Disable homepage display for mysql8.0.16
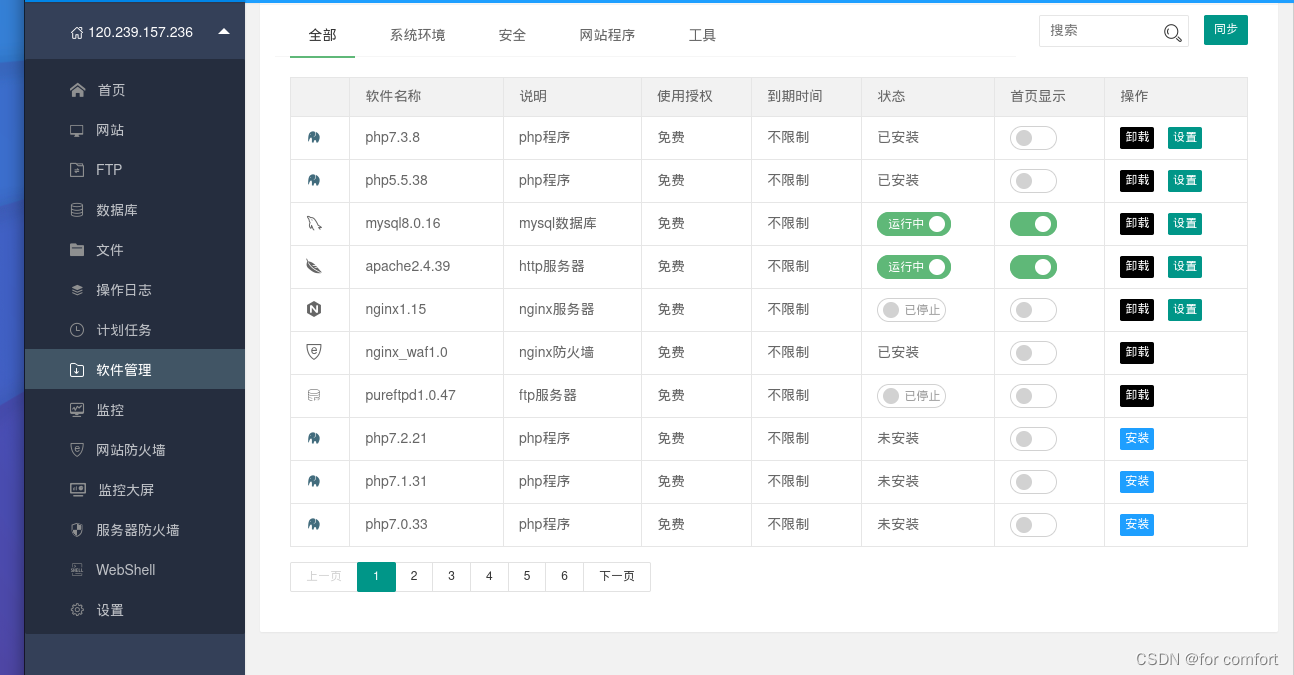 point(1033,224)
